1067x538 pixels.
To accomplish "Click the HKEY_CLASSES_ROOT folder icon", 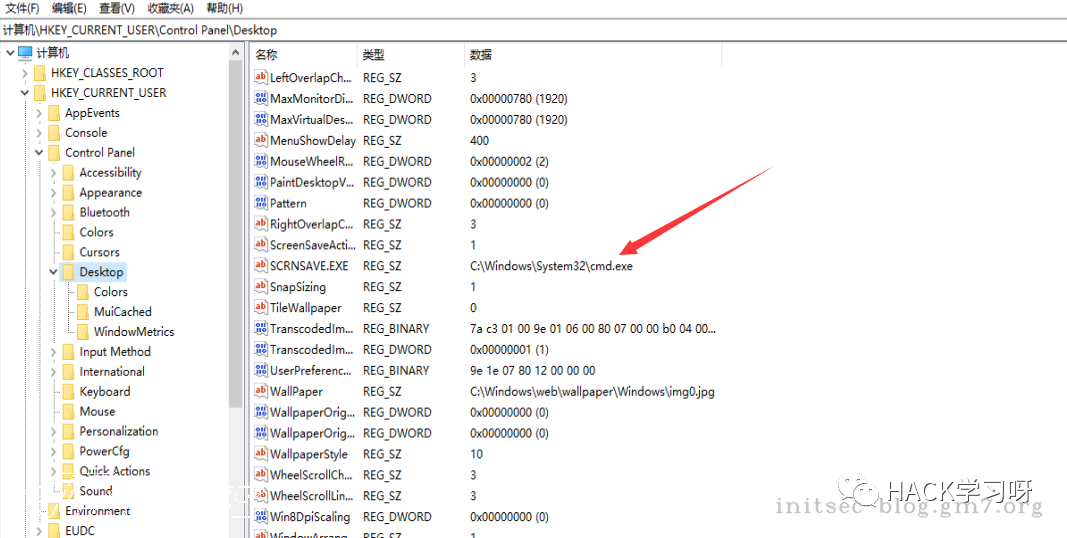I will point(40,73).
